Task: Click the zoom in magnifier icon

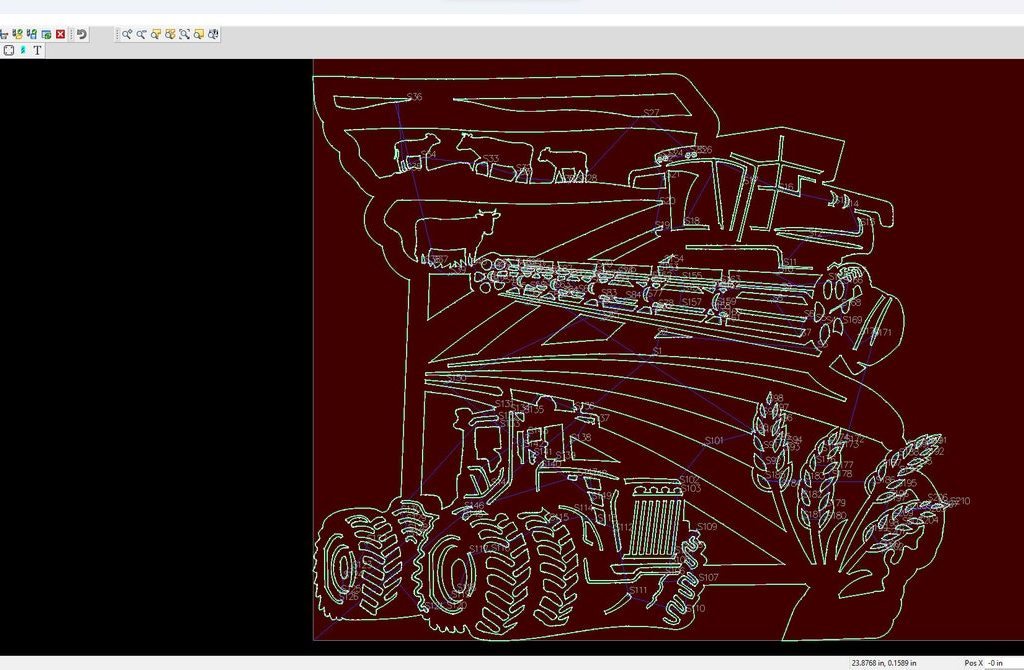Action: pos(128,34)
